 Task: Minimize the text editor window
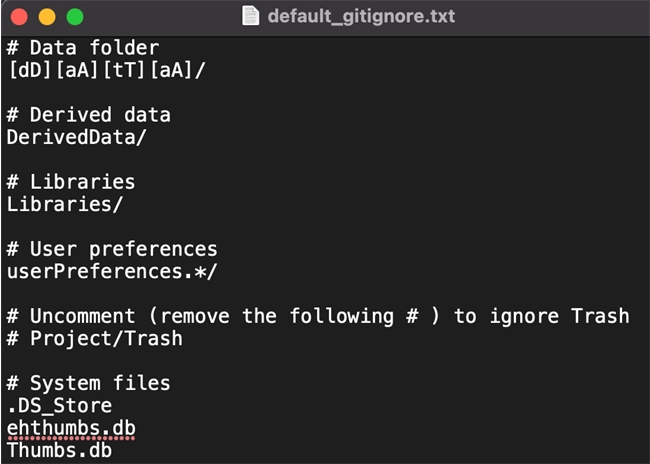tap(47, 17)
